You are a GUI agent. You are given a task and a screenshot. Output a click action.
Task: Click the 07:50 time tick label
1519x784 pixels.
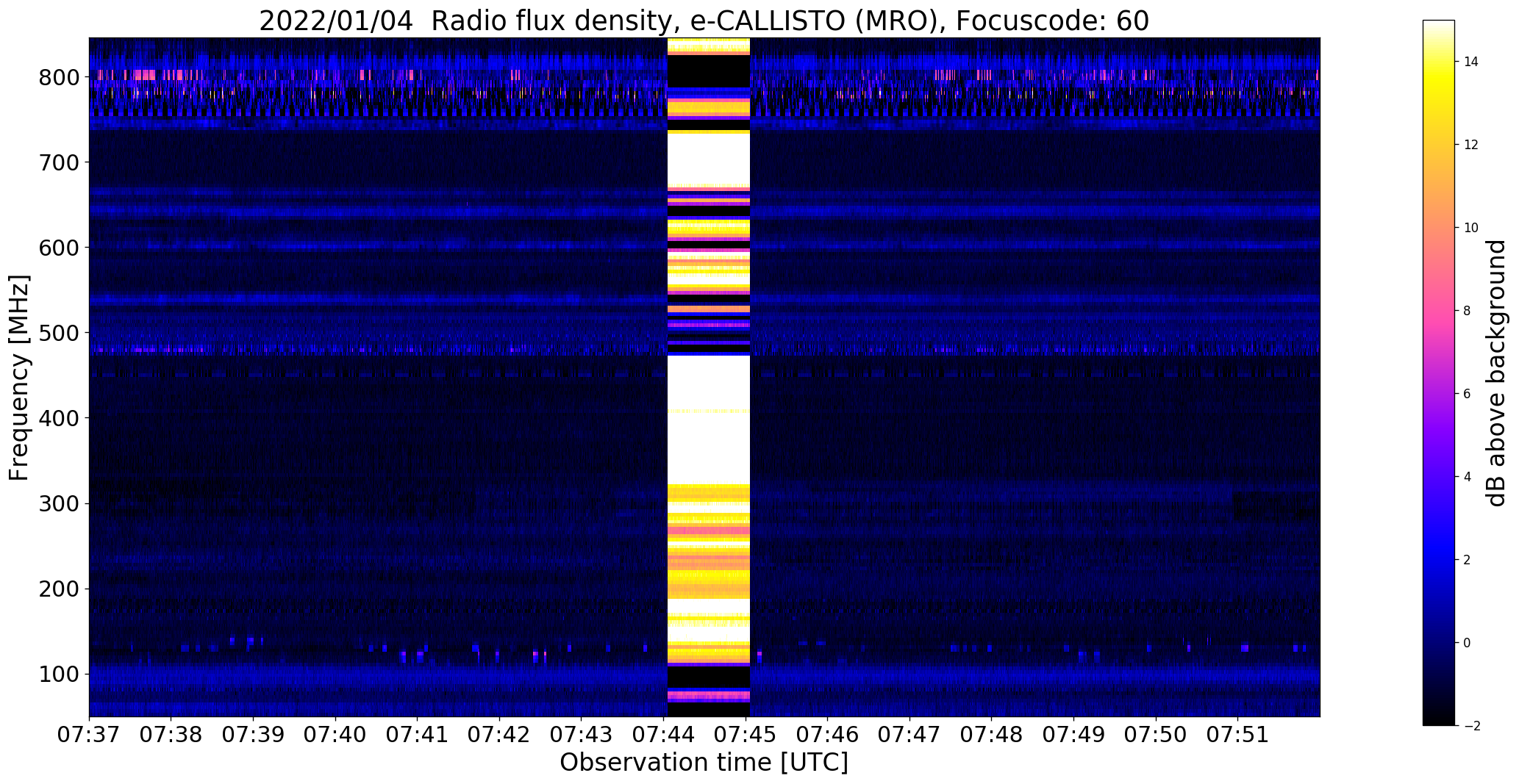[1156, 735]
